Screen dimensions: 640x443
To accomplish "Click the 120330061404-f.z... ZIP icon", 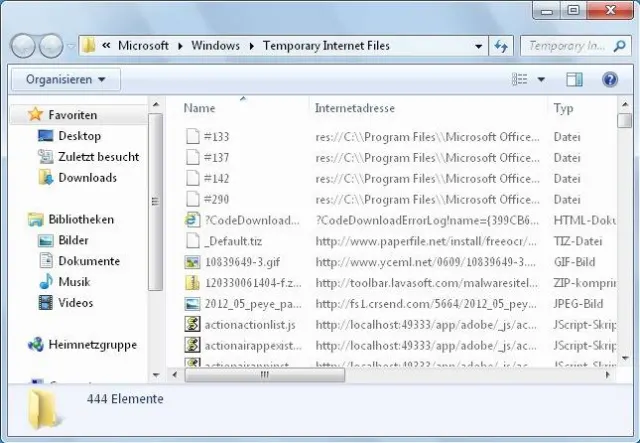I will 192,283.
